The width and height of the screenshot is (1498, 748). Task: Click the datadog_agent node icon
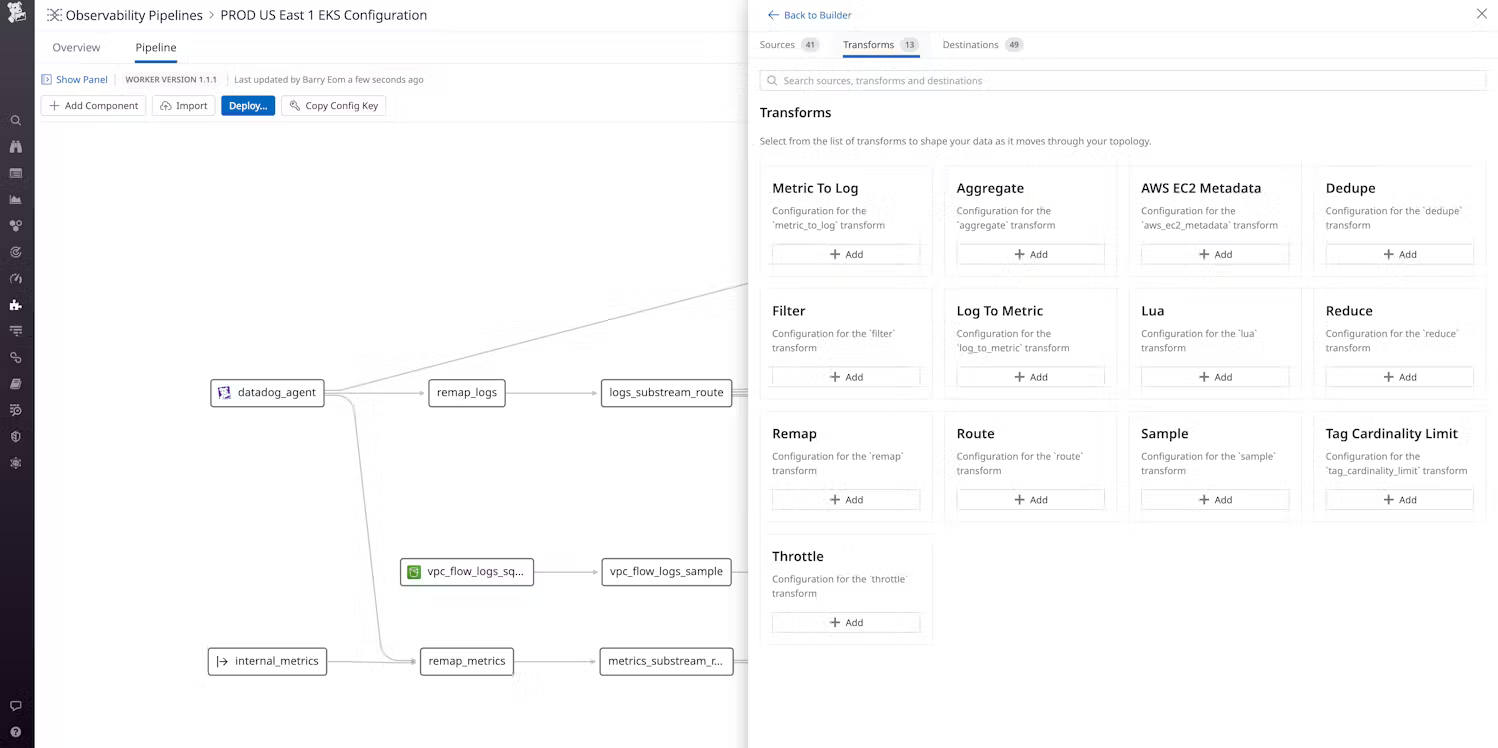click(224, 393)
